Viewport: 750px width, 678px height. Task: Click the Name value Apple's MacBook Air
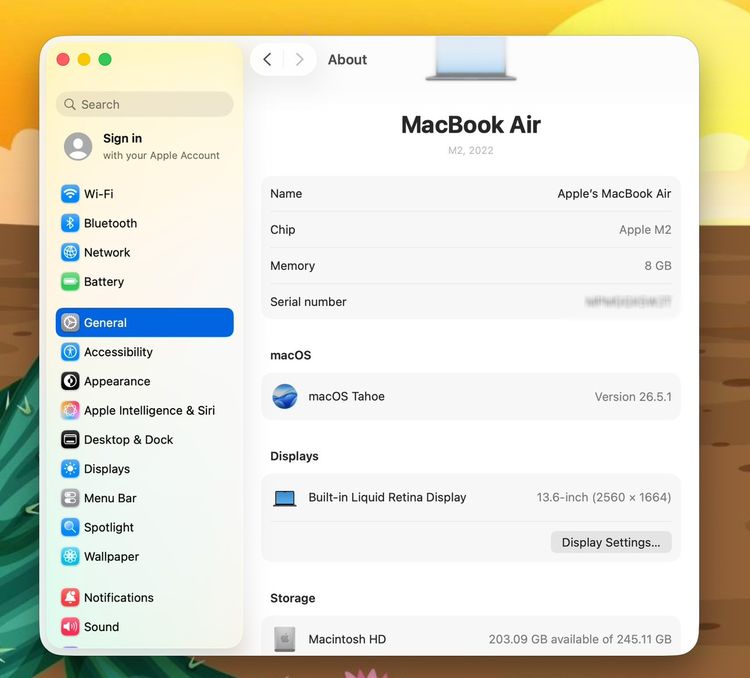click(614, 193)
